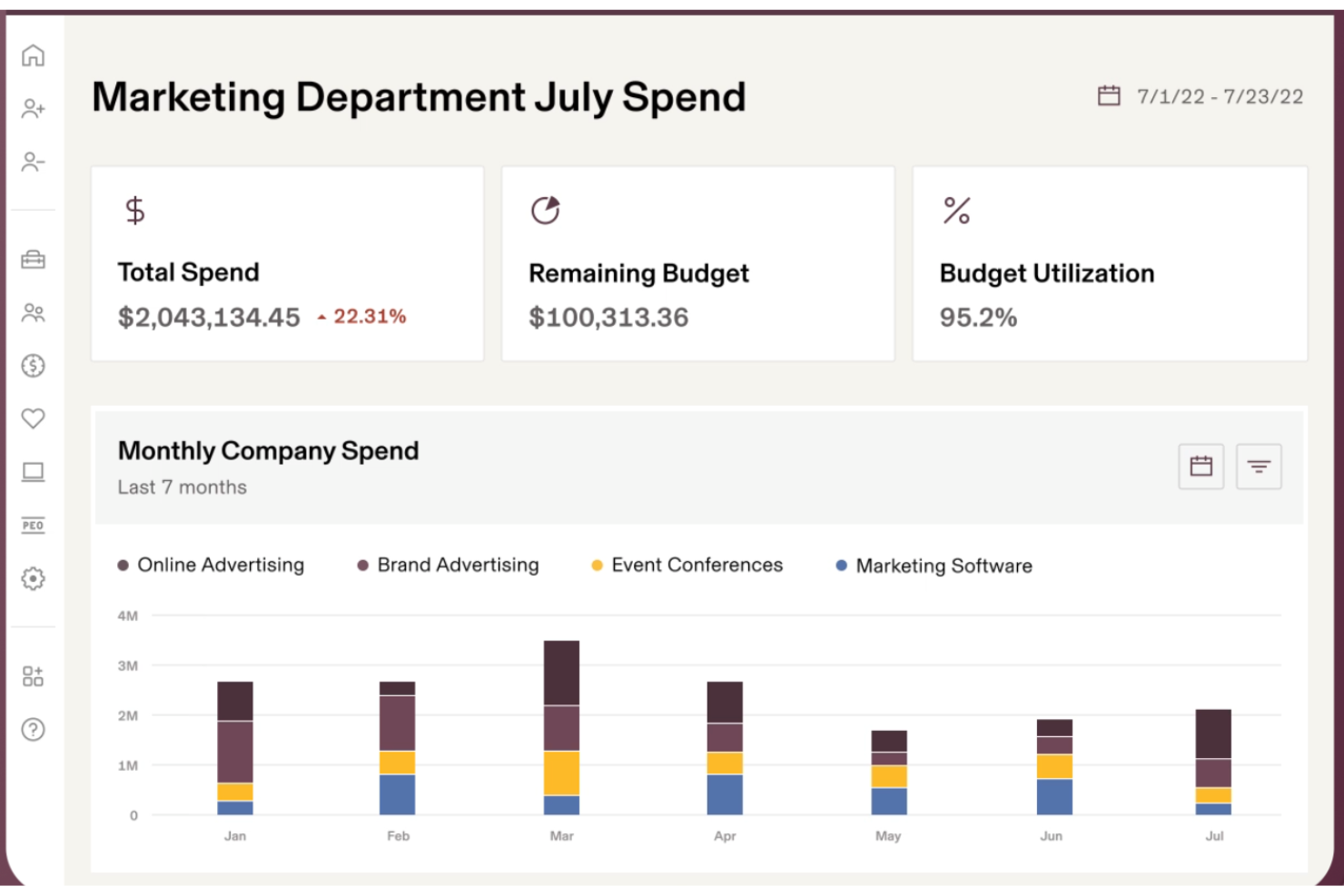
Task: Open the calendar selector on Monthly Company Spend
Action: (x=1201, y=466)
